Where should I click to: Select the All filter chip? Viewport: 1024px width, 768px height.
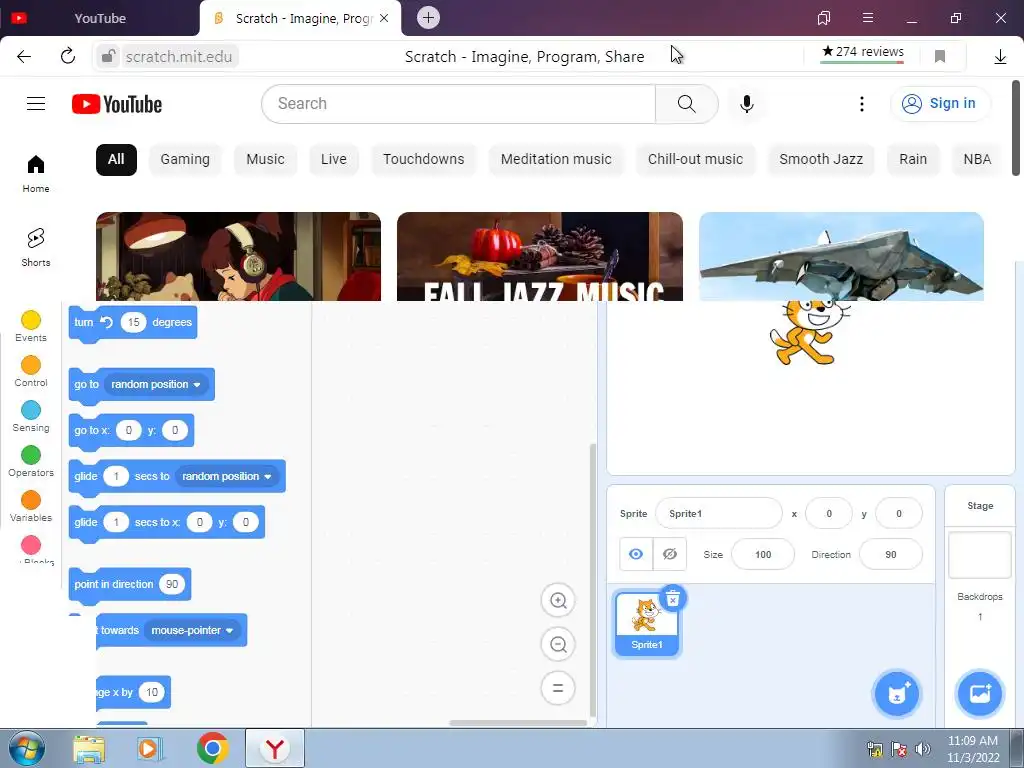[116, 159]
